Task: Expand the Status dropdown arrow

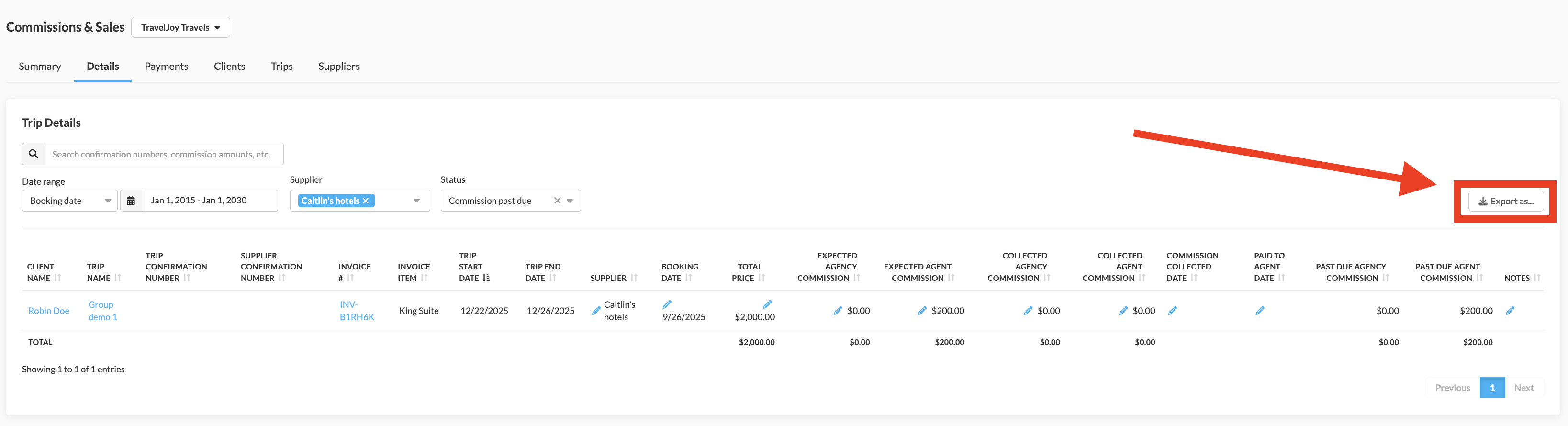Action: click(570, 201)
